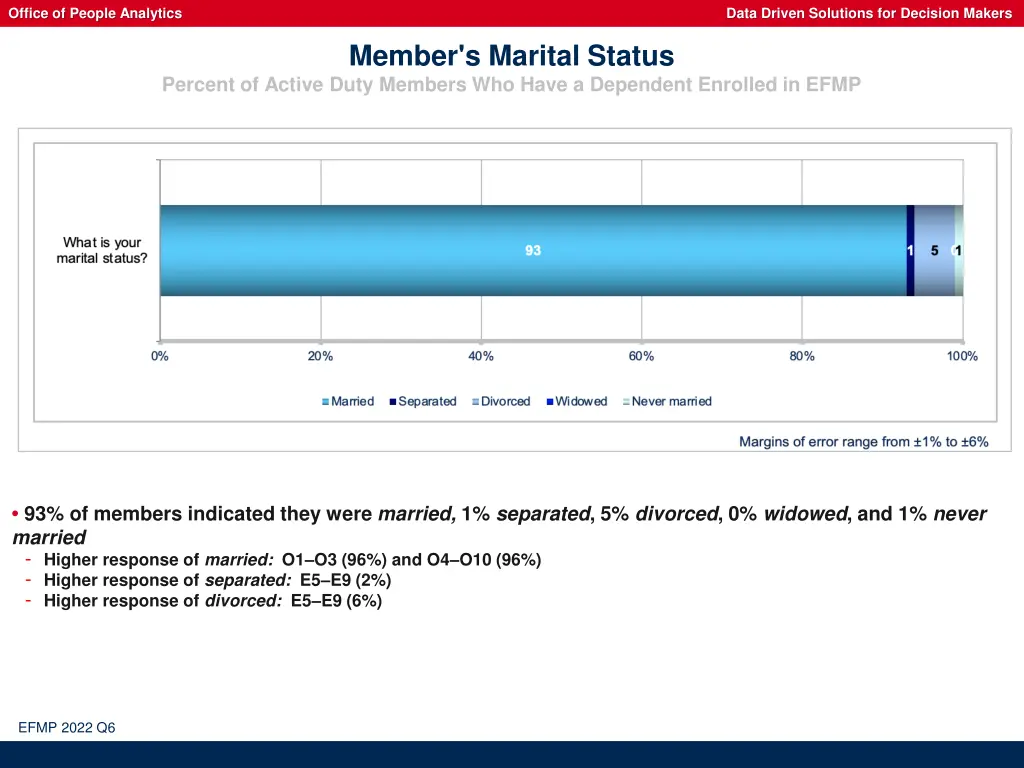1024x768 pixels.
Task: Click the 'EFMP 2022 Q6' footer text
Action: [x=67, y=728]
